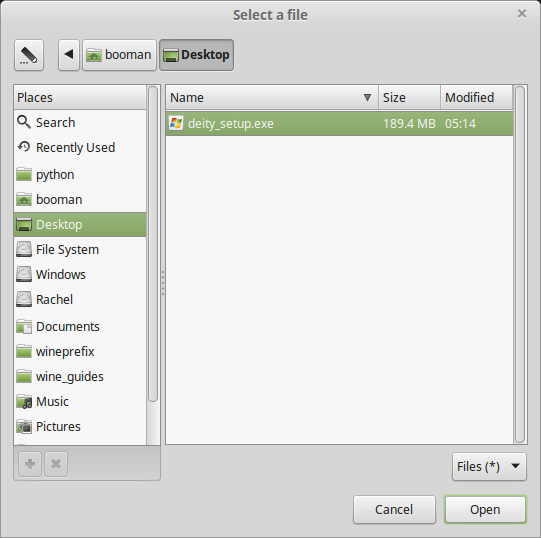Choose File System in Places
541x538 pixels.
[x=80, y=250]
